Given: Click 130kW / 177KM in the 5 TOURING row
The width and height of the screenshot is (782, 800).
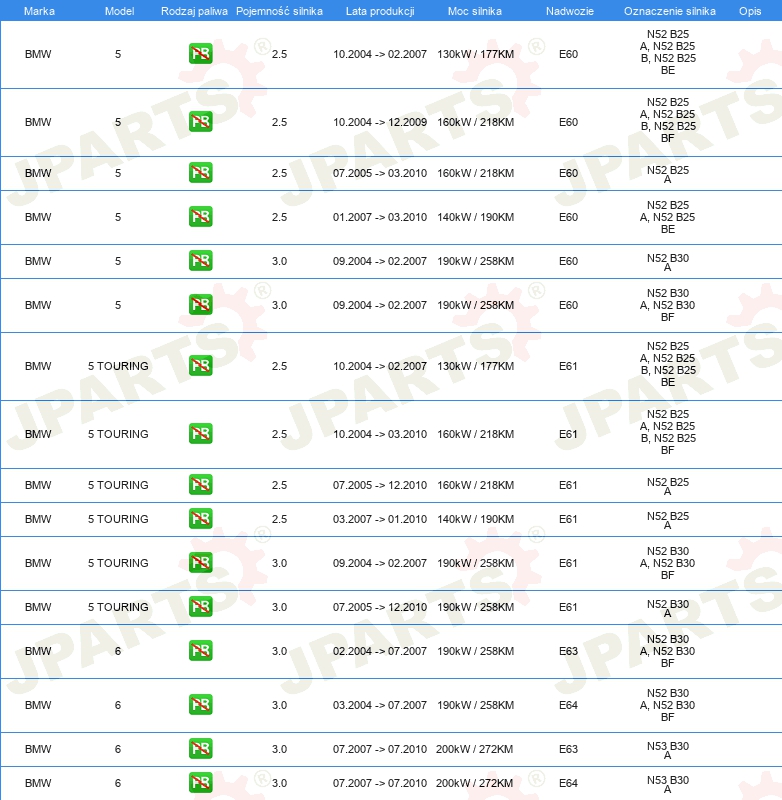Looking at the screenshot, I should pos(475,366).
